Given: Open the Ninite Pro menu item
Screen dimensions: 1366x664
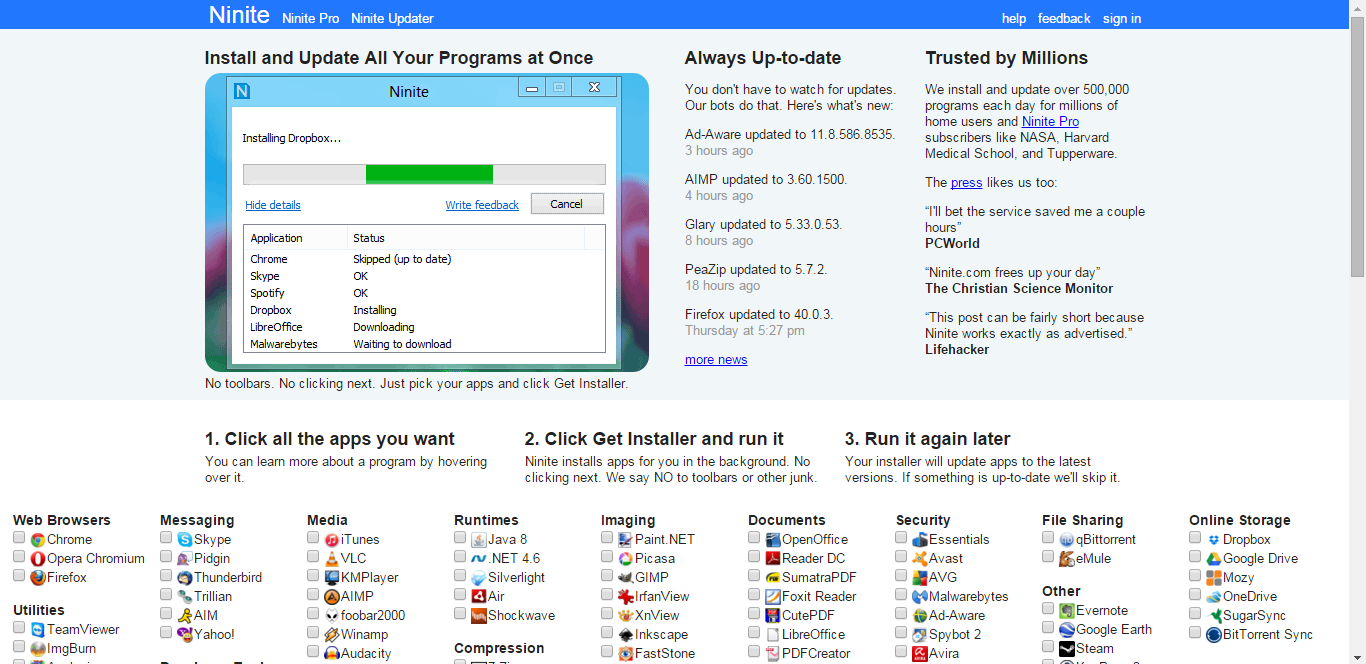Looking at the screenshot, I should pyautogui.click(x=310, y=18).
